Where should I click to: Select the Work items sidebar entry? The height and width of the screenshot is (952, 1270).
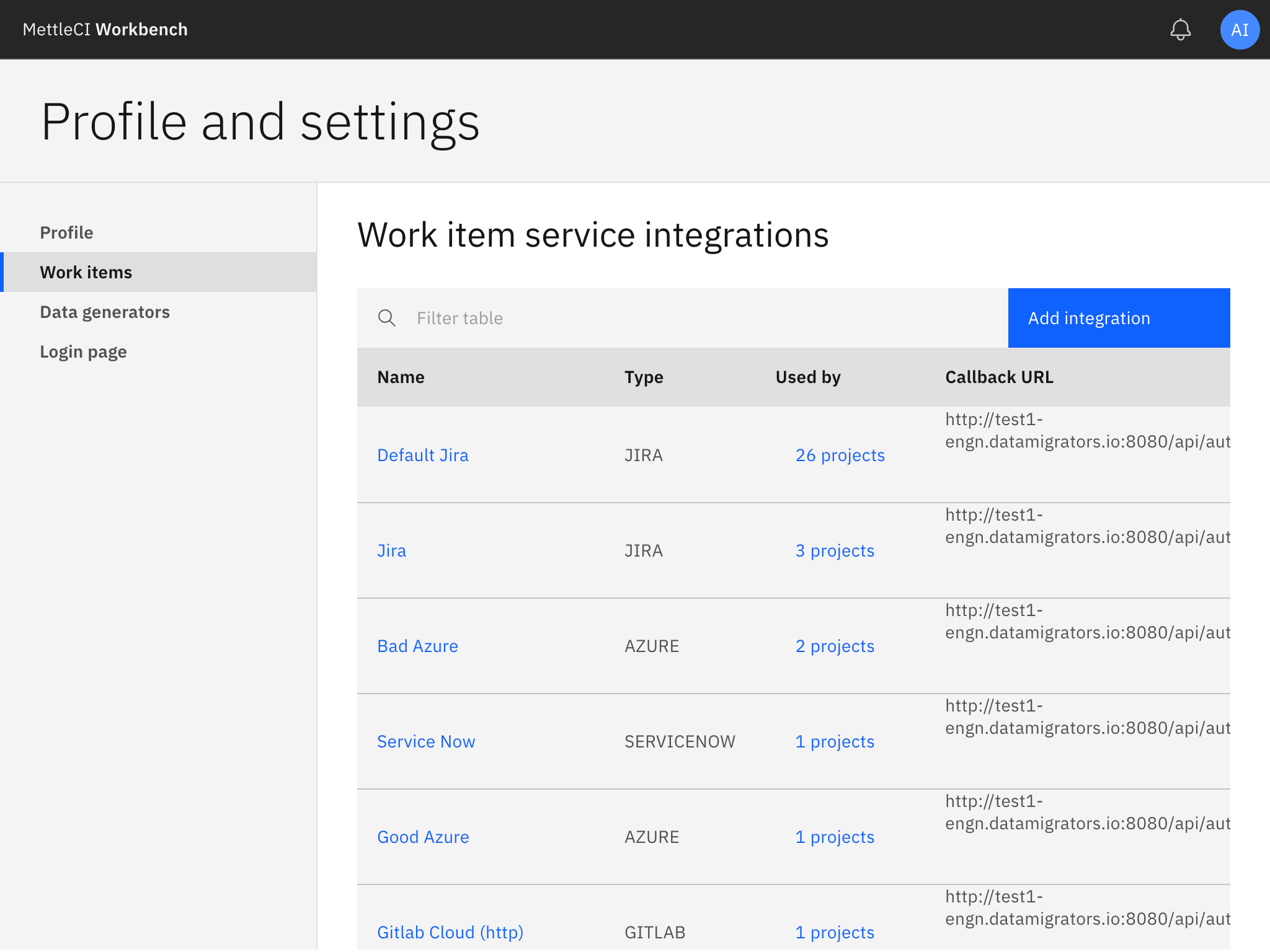coord(86,271)
